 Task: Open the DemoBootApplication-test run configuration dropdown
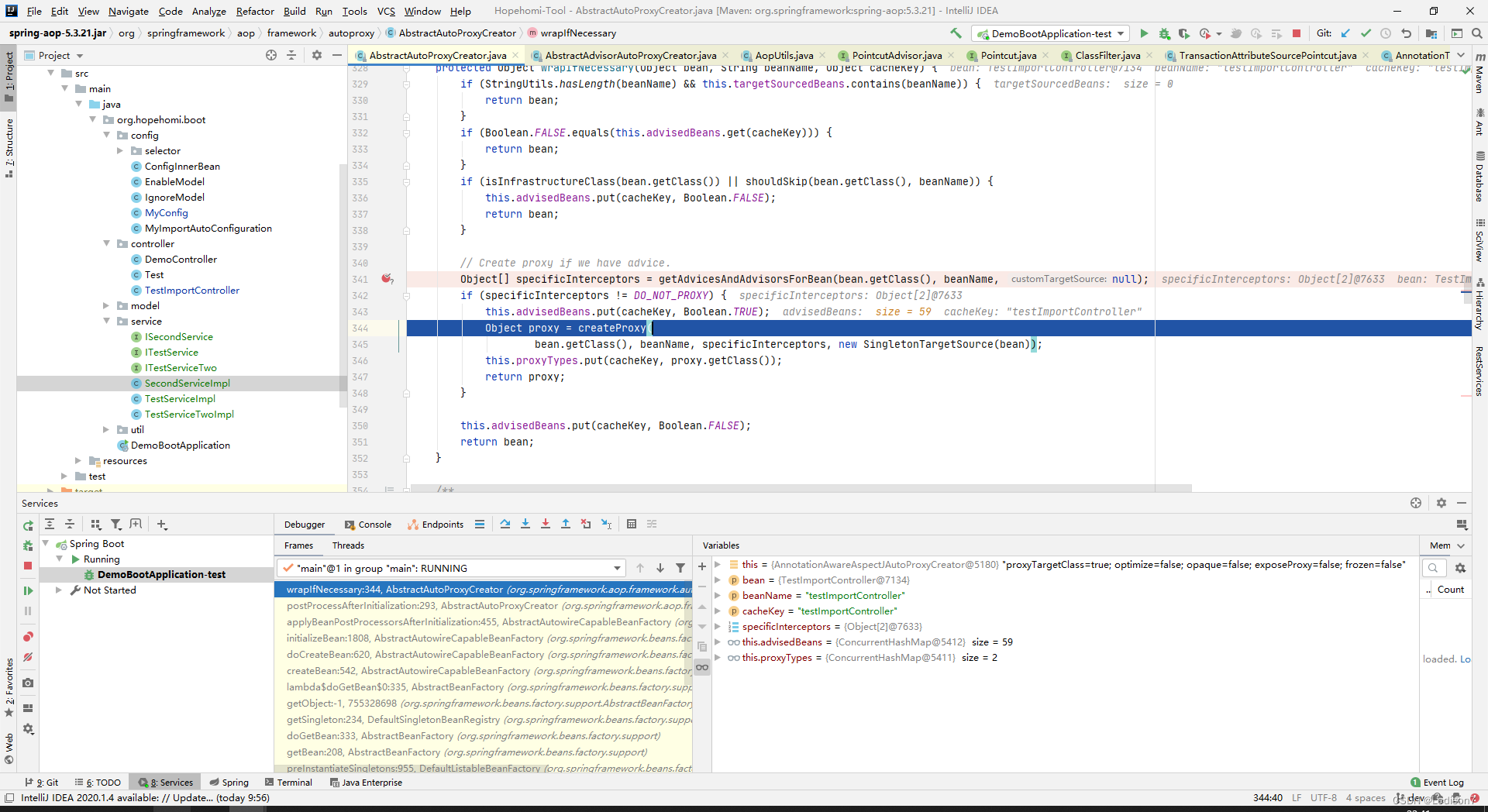tap(1051, 33)
